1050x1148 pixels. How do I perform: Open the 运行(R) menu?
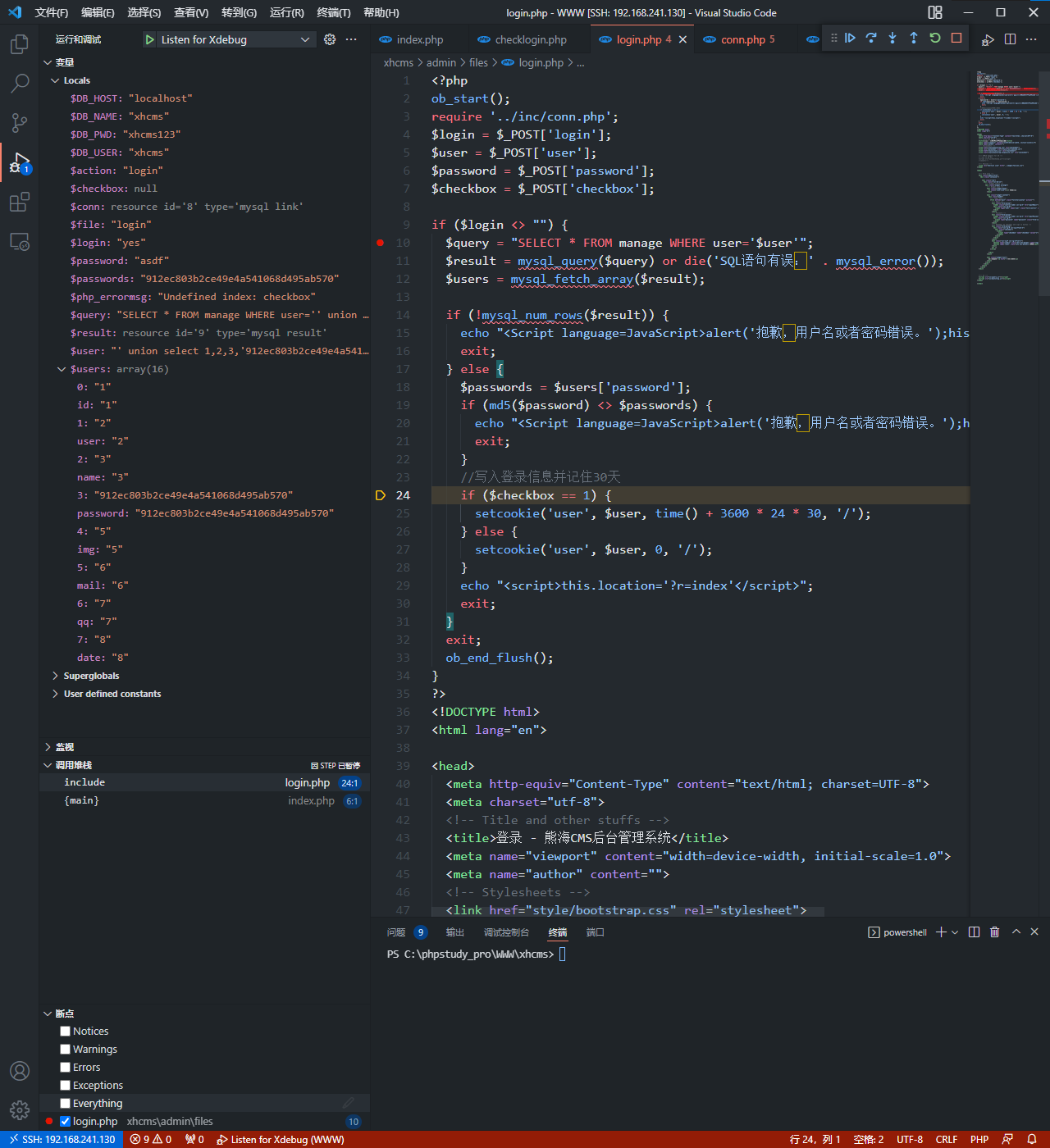click(x=286, y=12)
